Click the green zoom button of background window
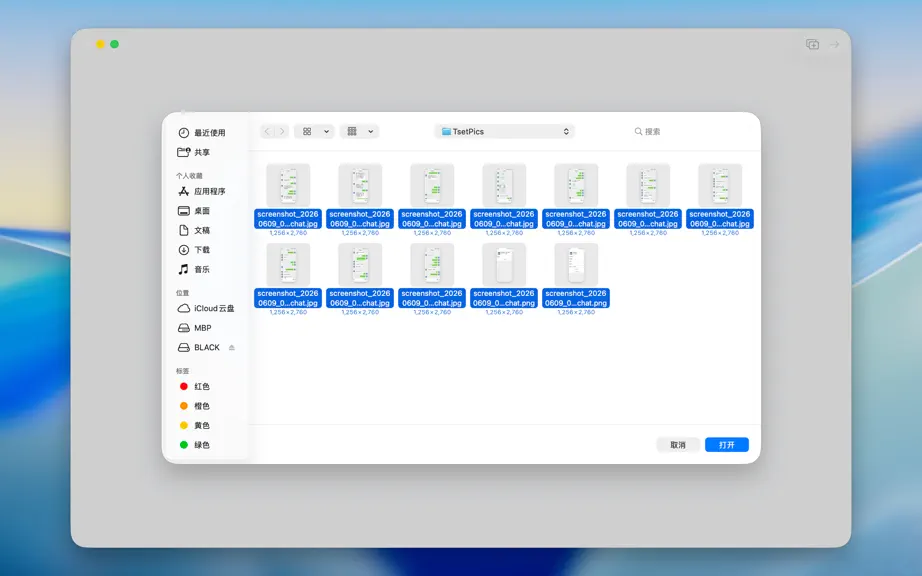Viewport: 922px width, 576px height. (115, 44)
